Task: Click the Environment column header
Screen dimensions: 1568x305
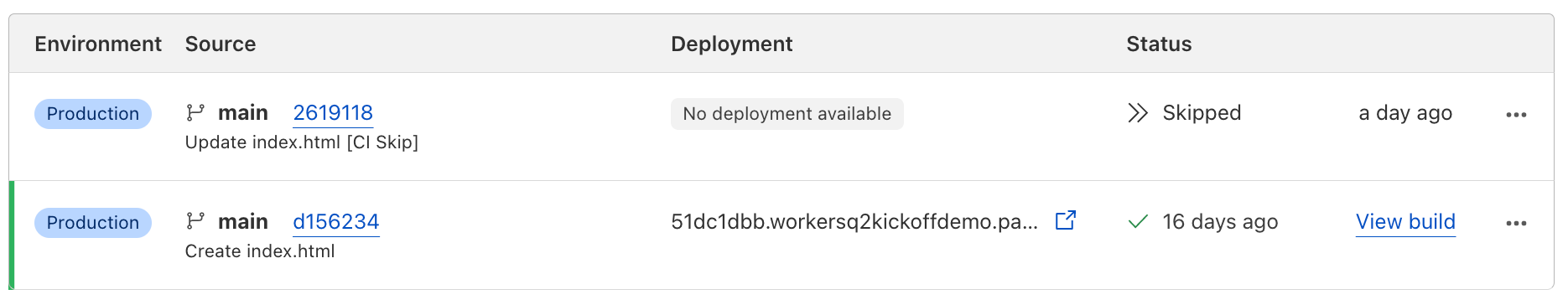Action: 98,44
